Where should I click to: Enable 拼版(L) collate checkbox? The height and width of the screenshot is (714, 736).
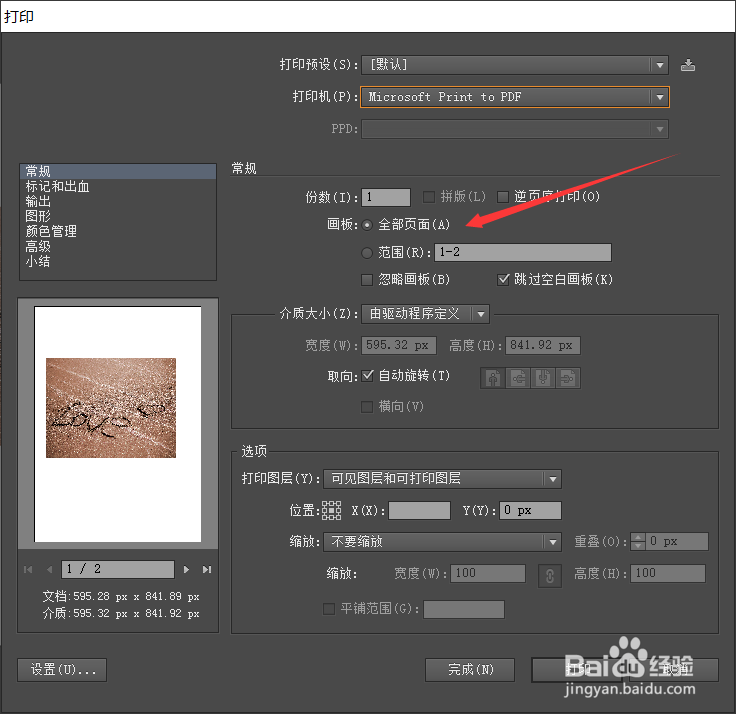[x=429, y=197]
